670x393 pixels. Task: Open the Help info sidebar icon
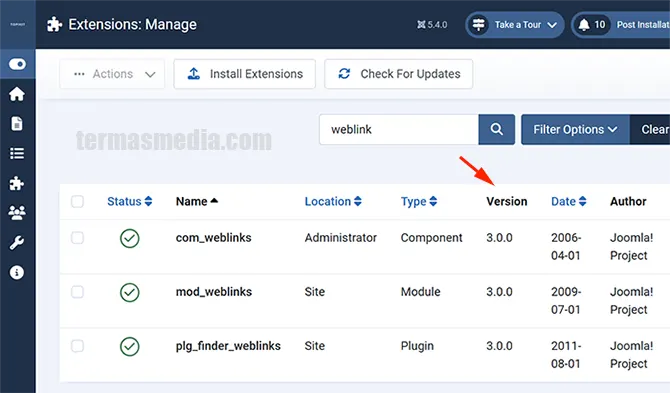(x=17, y=272)
